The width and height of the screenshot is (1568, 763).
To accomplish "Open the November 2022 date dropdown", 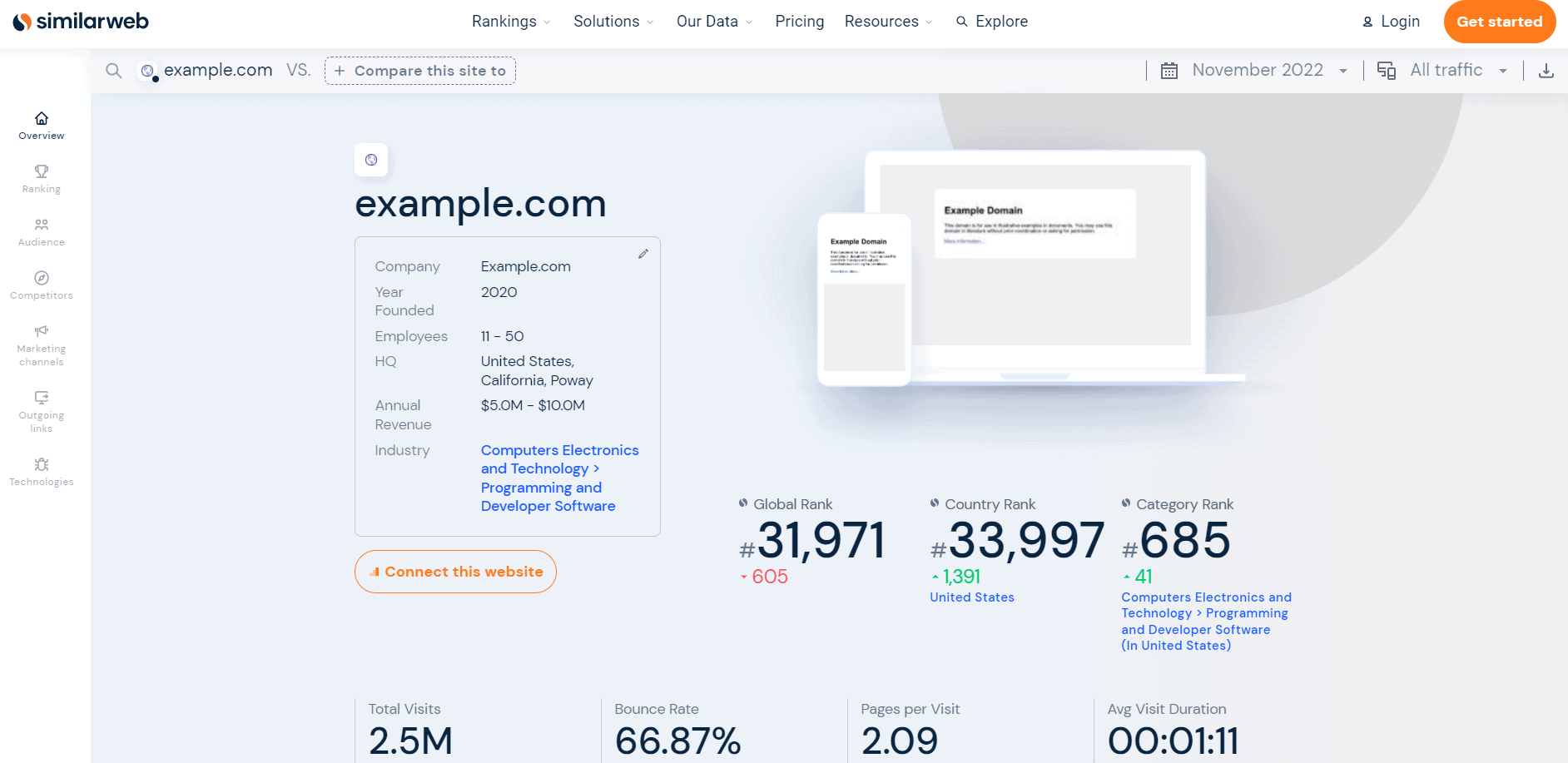I will (1270, 71).
